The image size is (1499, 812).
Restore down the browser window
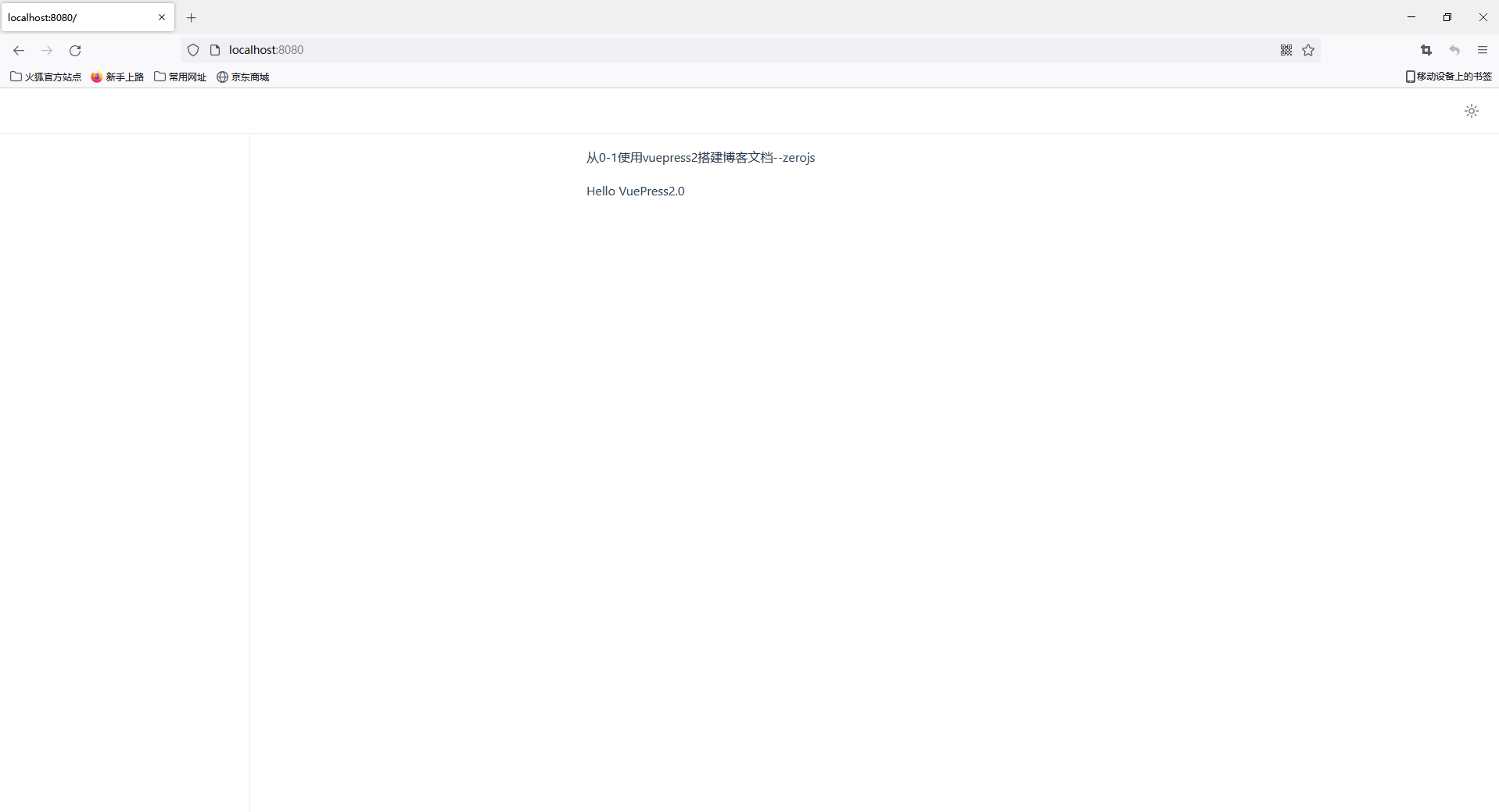[x=1447, y=17]
